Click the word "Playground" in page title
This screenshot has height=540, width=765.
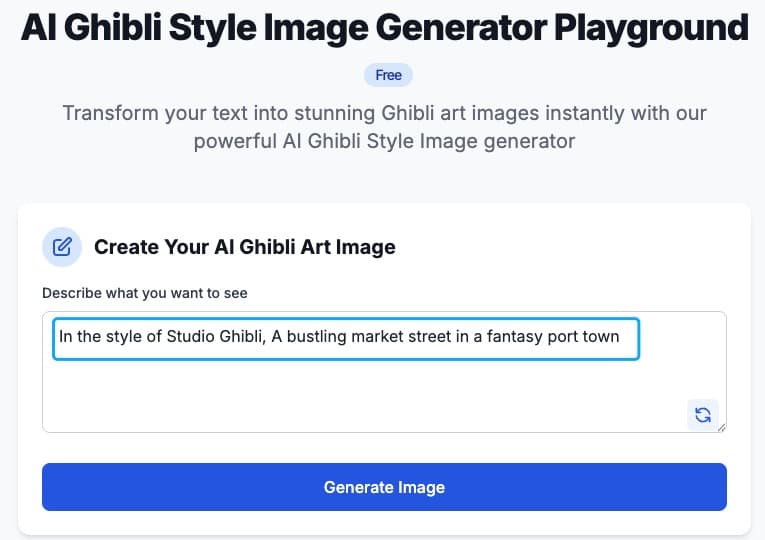[651, 28]
